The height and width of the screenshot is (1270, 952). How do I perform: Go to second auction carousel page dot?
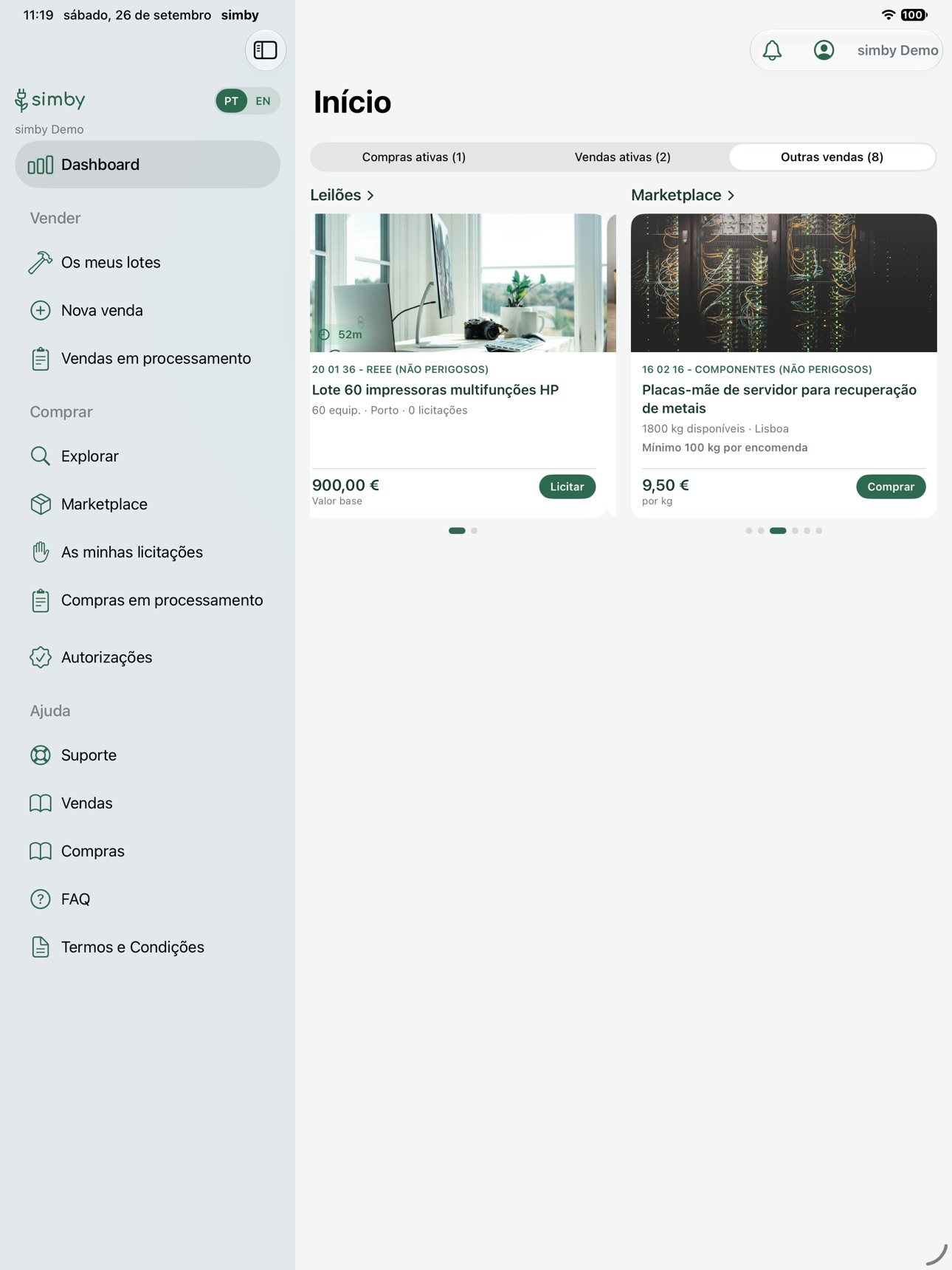[x=474, y=531]
